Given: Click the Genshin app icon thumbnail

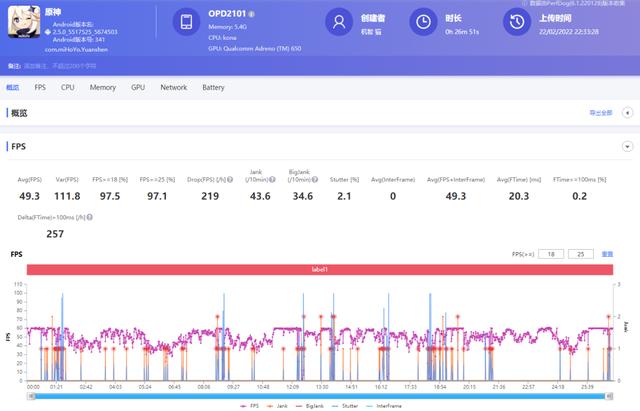Looking at the screenshot, I should pos(24,22).
